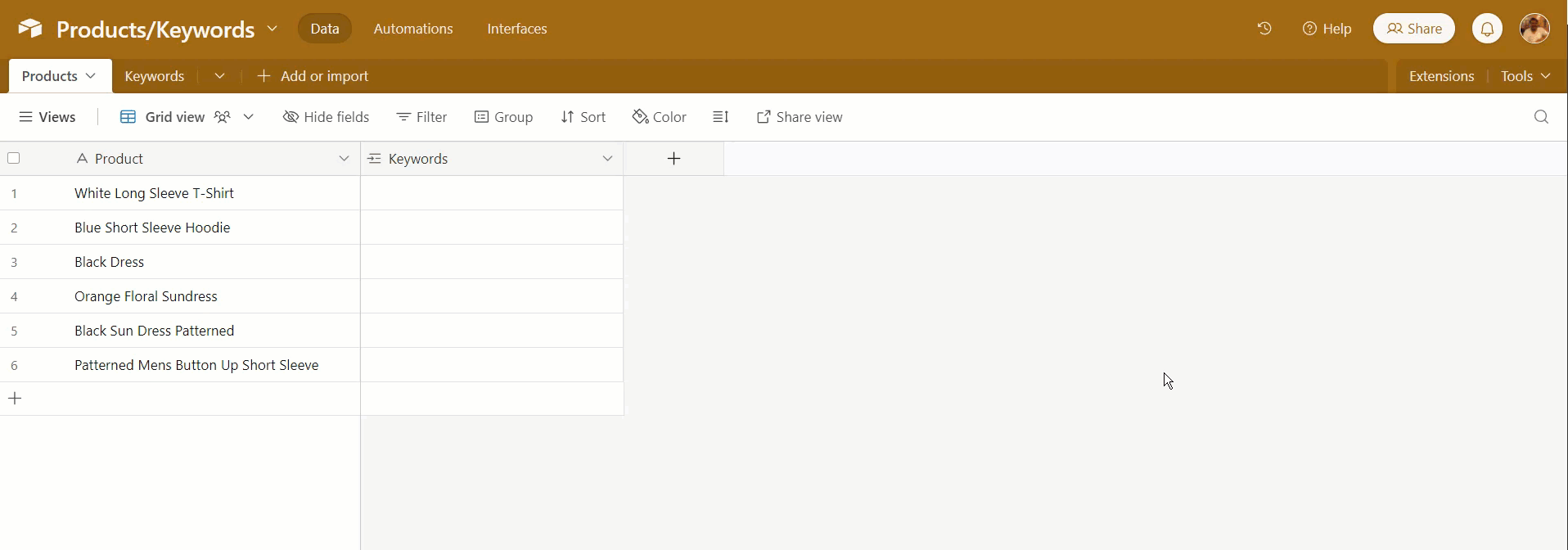Click Keywords cell for White Long Sleeve T-Shirt
The height and width of the screenshot is (550, 1568).
coord(492,193)
